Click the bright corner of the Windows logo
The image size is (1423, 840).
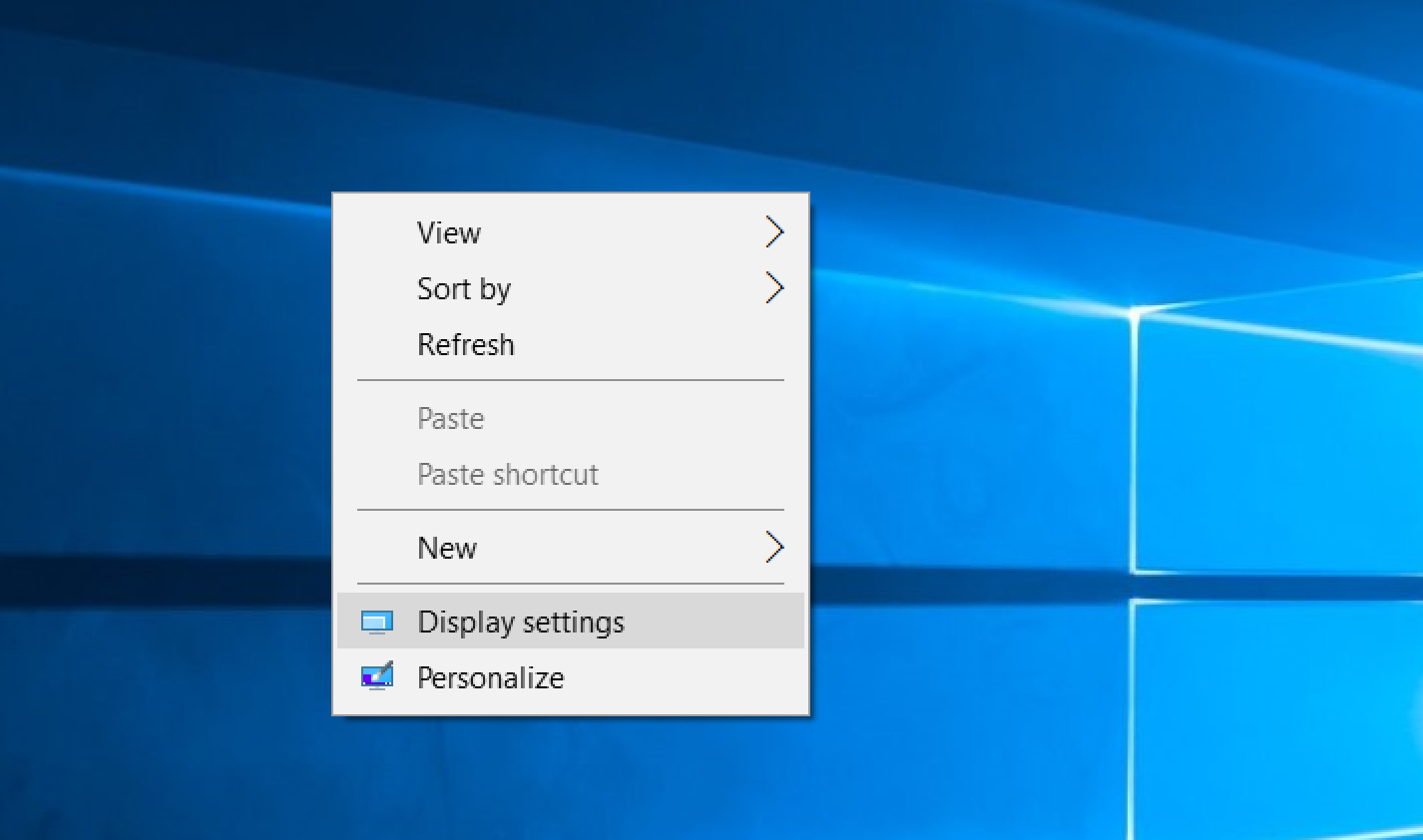coord(1135,315)
